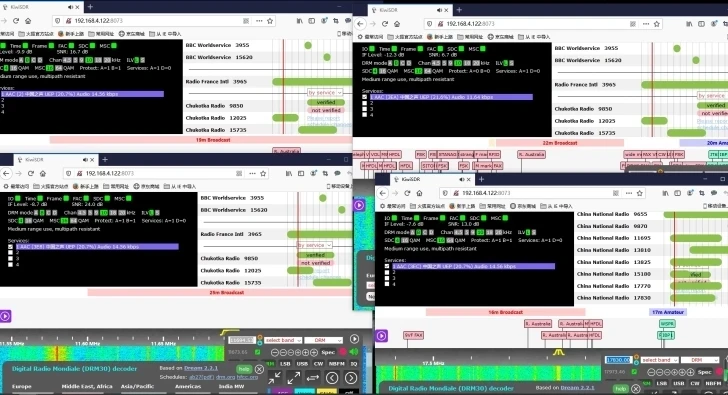Screen dimensions: 728x395
Task: Open by service dropdown in middle-left window
Action: click(x=315, y=245)
